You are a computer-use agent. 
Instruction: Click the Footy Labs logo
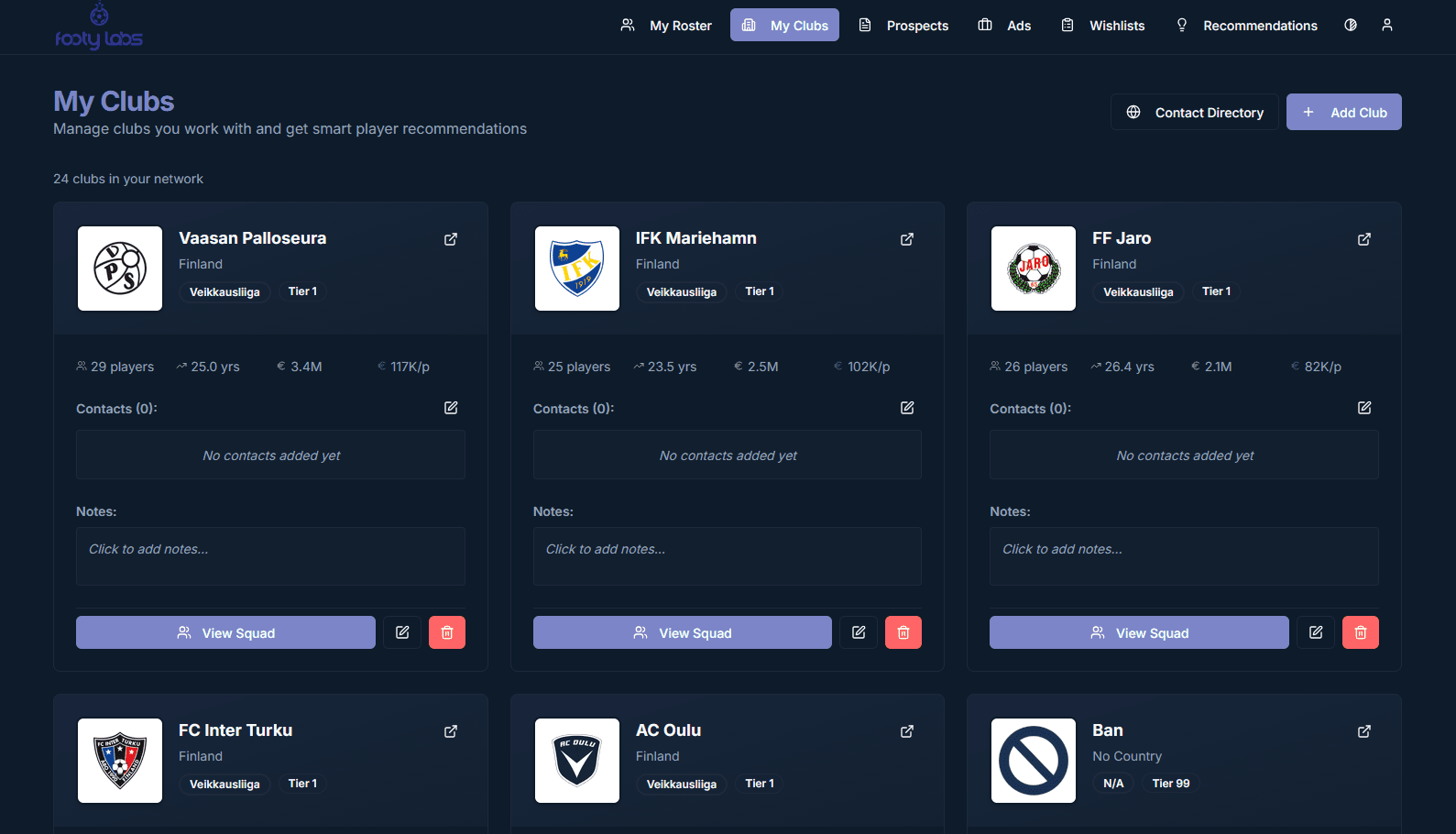pos(99,27)
